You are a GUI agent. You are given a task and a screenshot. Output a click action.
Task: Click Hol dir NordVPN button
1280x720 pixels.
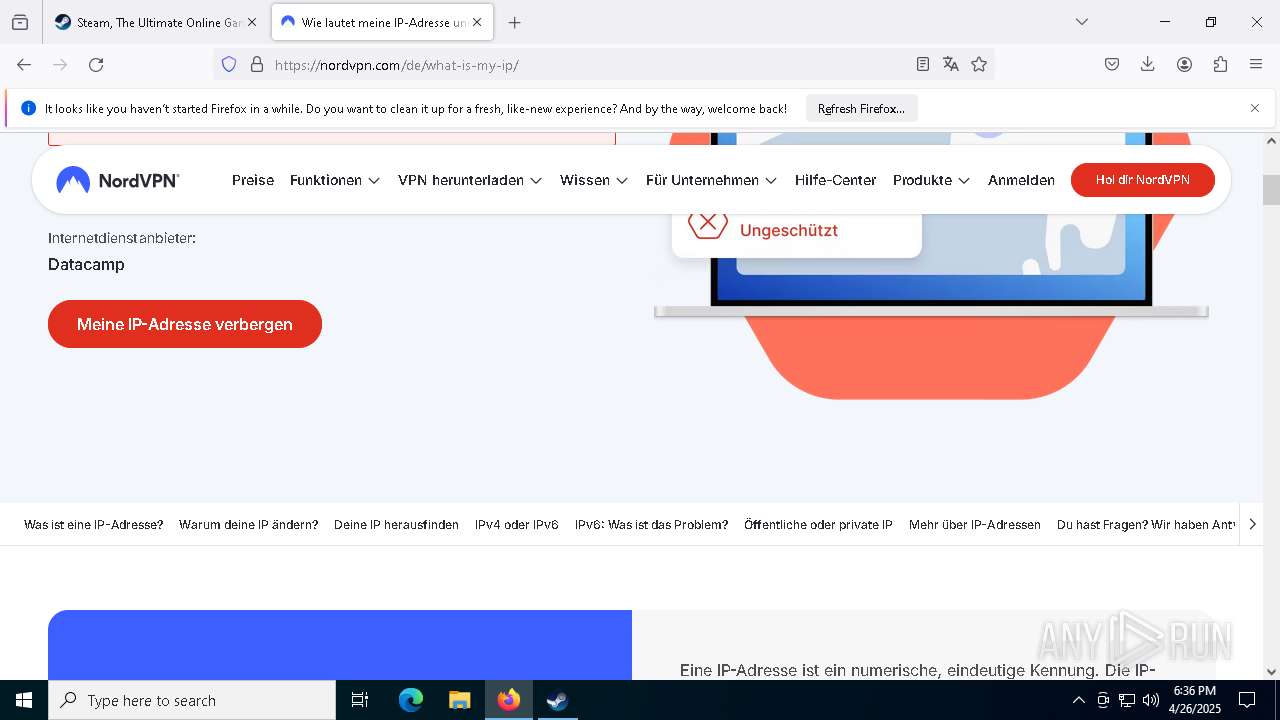point(1143,180)
